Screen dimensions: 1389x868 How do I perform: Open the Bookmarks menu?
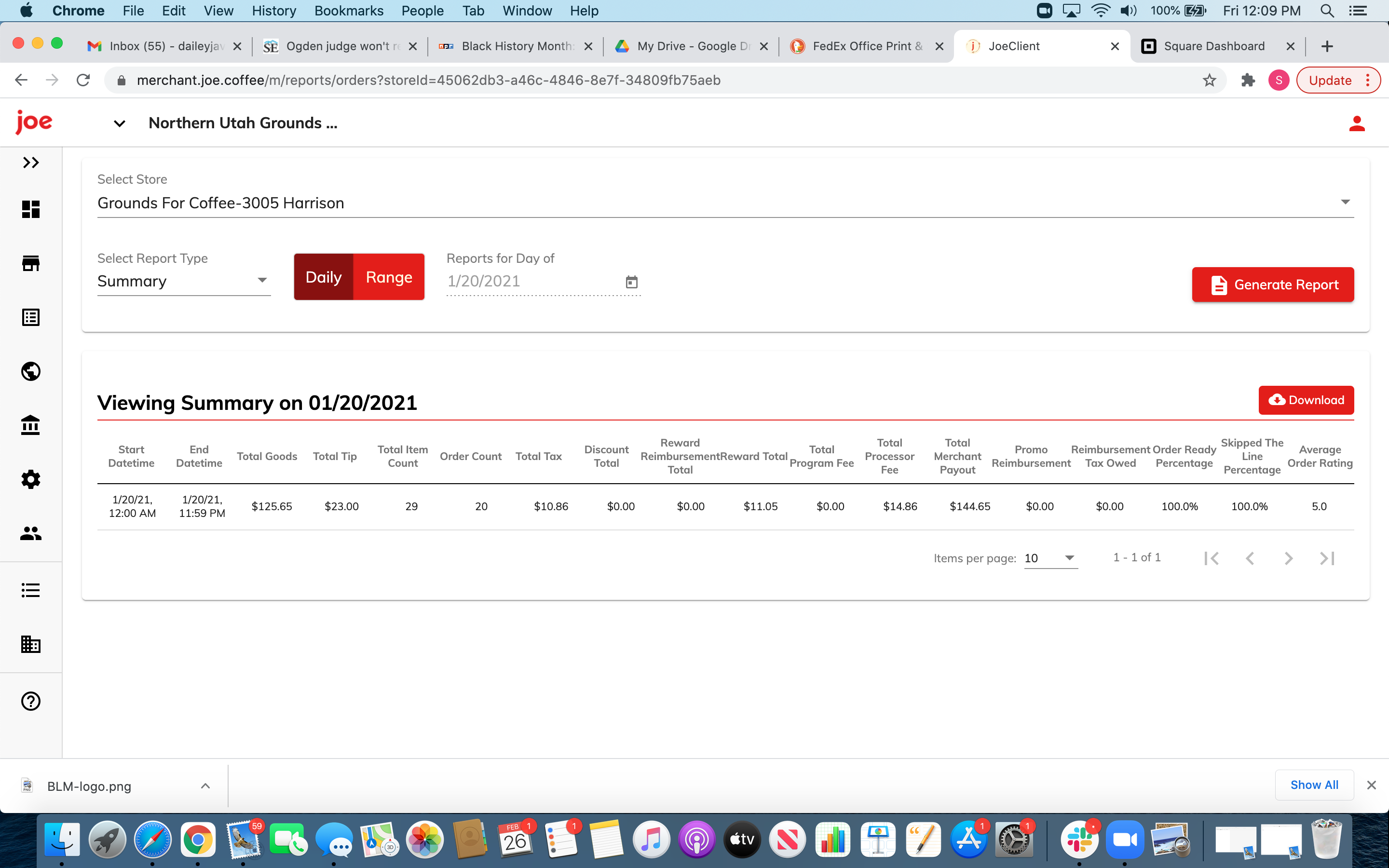click(x=348, y=10)
